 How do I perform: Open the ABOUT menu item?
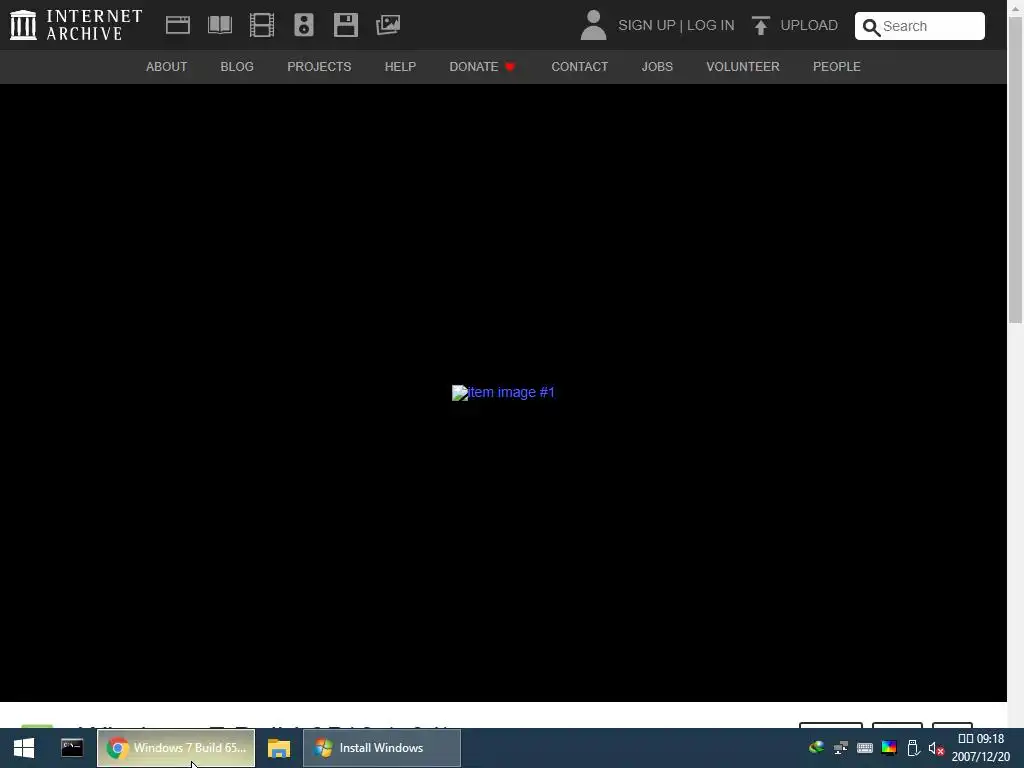tap(167, 67)
